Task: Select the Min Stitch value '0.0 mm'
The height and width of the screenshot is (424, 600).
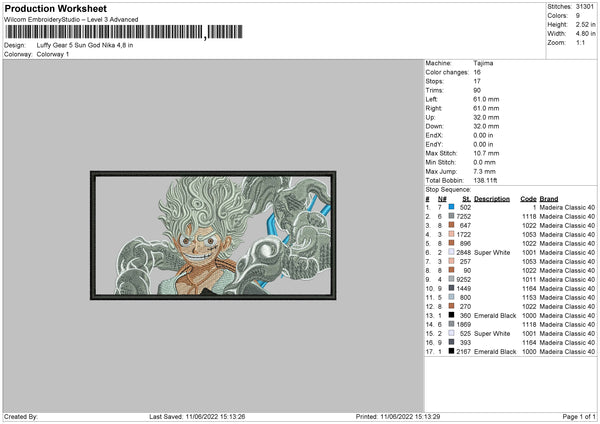Action: coord(484,162)
